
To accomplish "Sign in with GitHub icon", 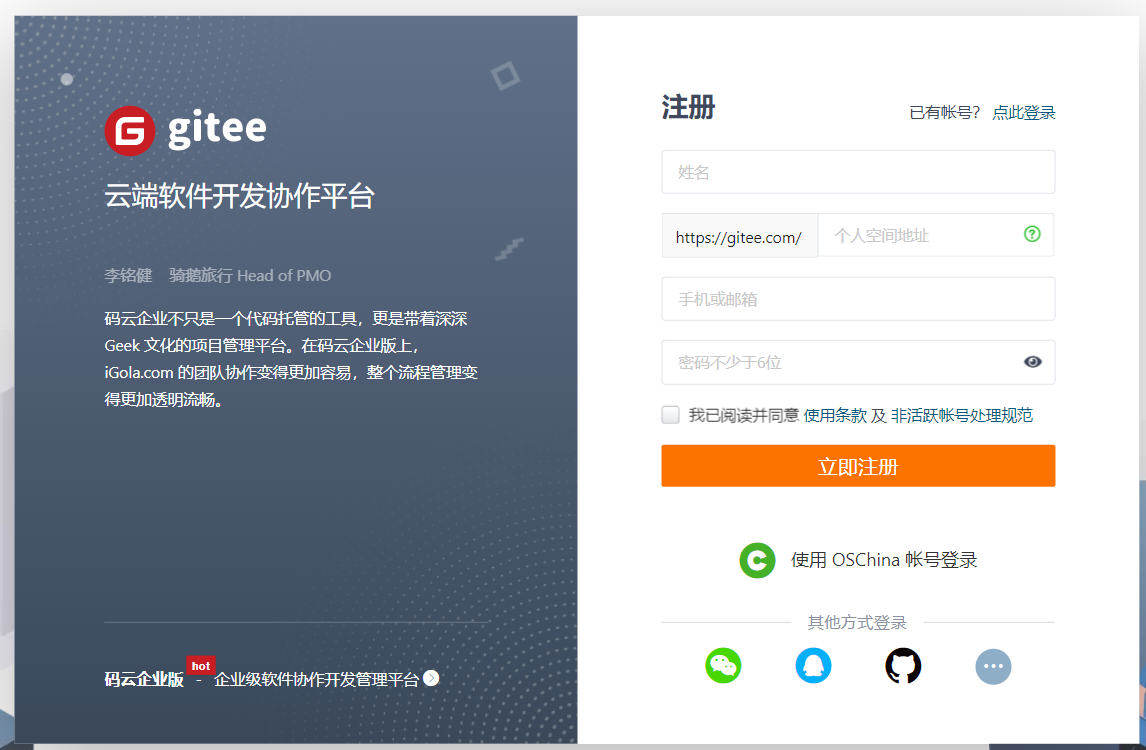I will [903, 666].
